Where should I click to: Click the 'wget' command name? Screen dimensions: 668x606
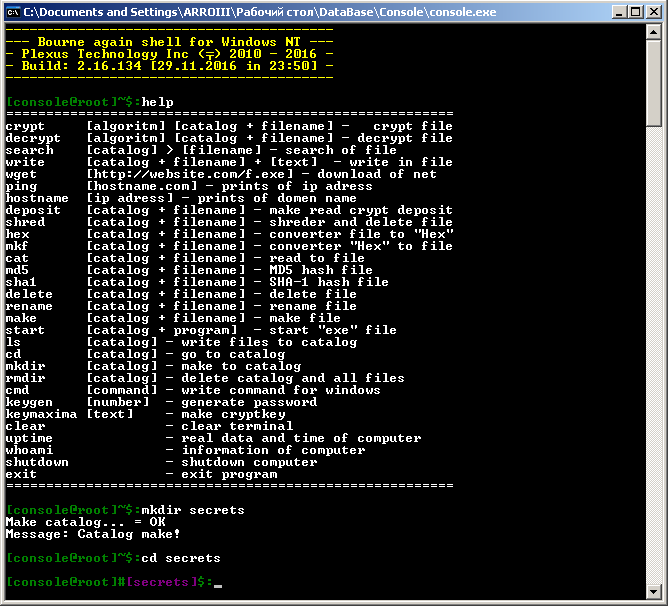pyautogui.click(x=21, y=174)
